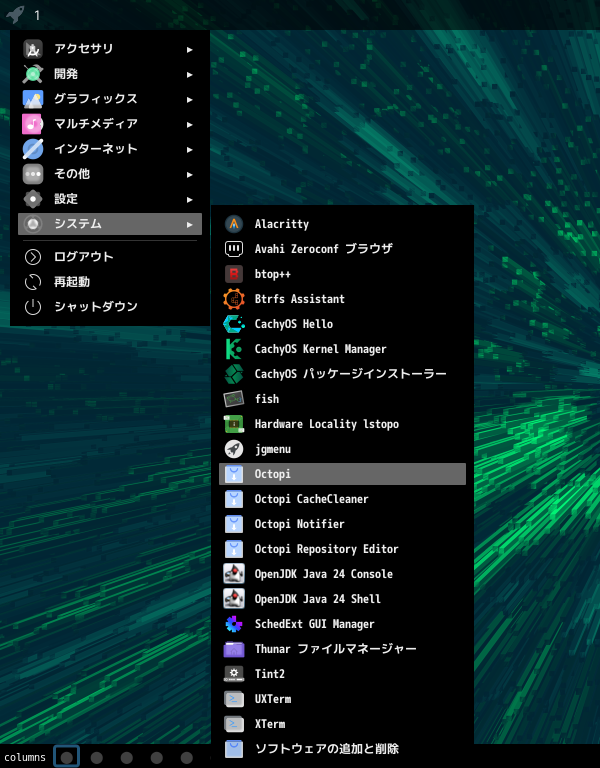This screenshot has height=768, width=600.
Task: Click the shutdown power icon
Action: pyautogui.click(x=33, y=307)
